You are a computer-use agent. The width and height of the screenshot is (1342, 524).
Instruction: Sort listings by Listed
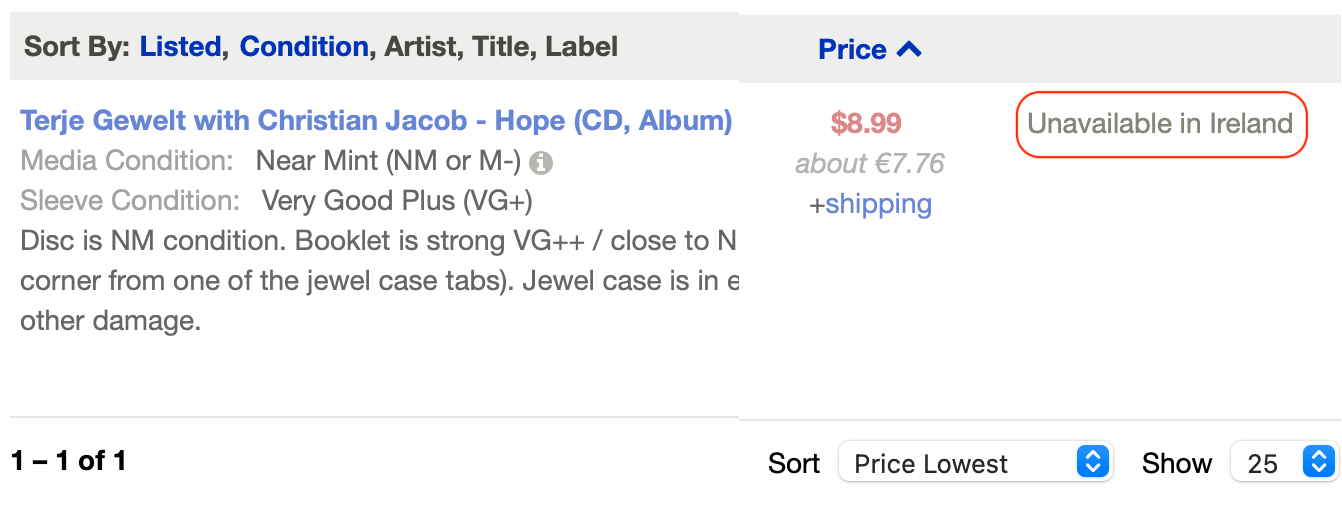180,46
